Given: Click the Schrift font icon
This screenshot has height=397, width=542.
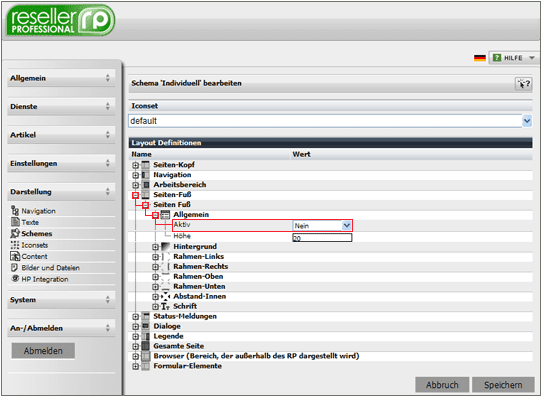Looking at the screenshot, I should coord(166,306).
